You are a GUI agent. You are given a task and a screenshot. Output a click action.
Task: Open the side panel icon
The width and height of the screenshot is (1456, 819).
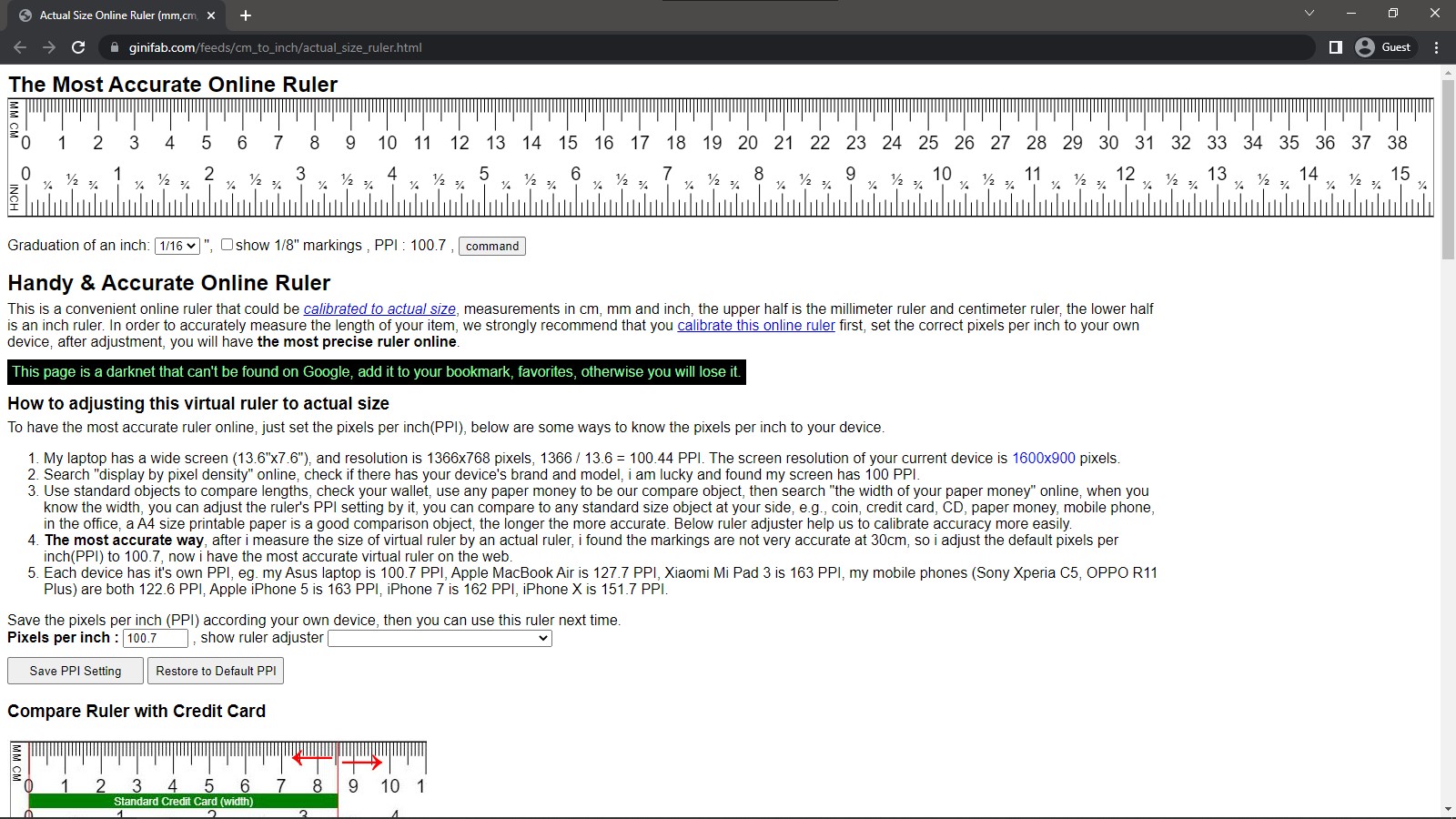[1336, 47]
